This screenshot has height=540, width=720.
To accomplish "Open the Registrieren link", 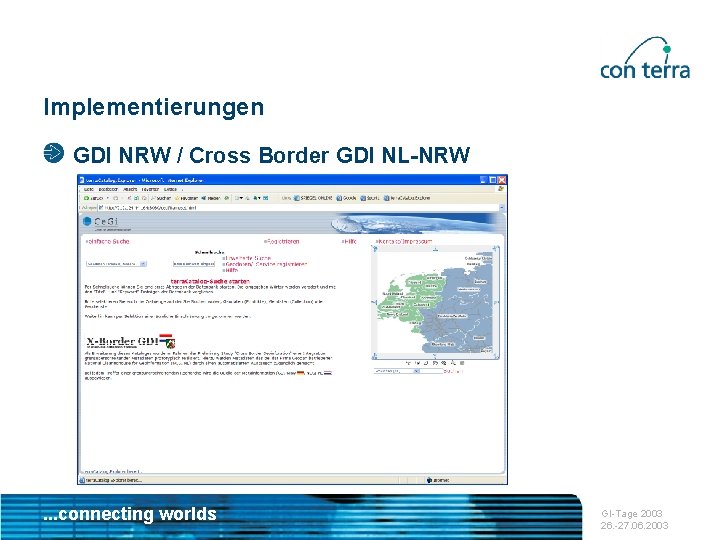I will pyautogui.click(x=281, y=241).
